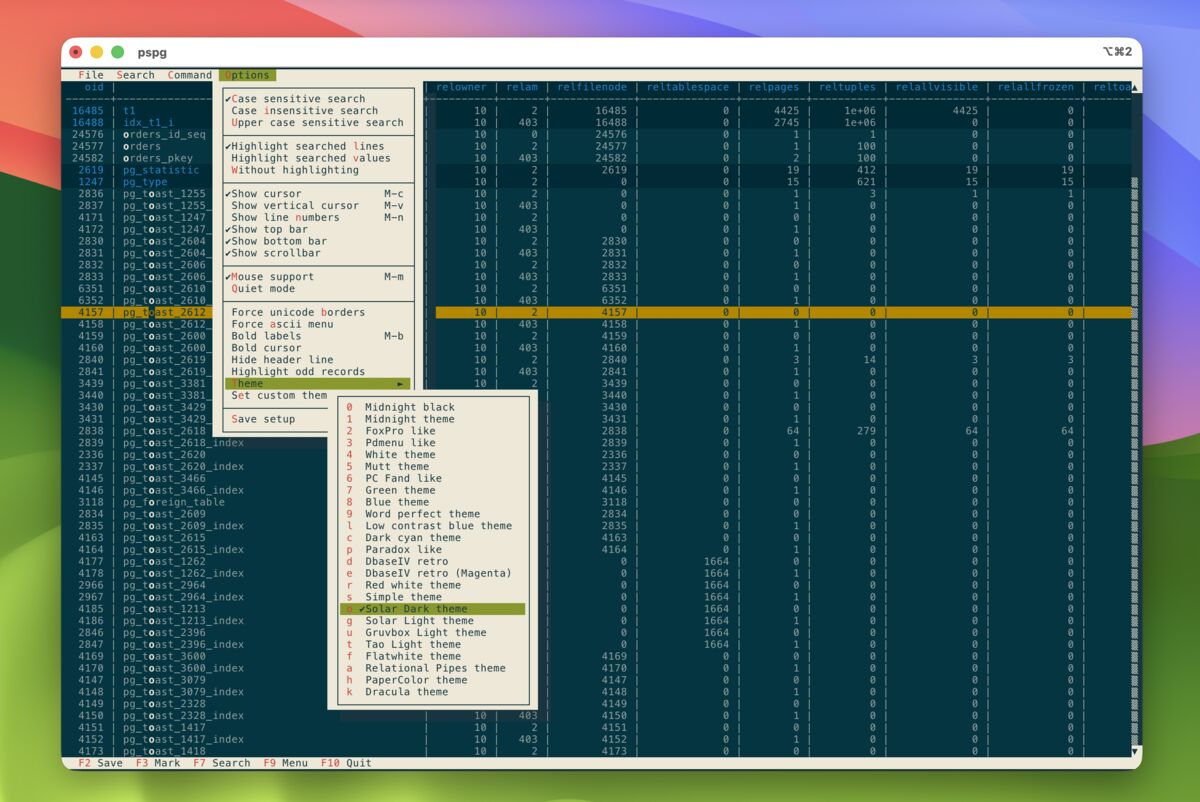The height and width of the screenshot is (802, 1200).
Task: Click F7 Search in bottom bar
Action: tap(222, 763)
